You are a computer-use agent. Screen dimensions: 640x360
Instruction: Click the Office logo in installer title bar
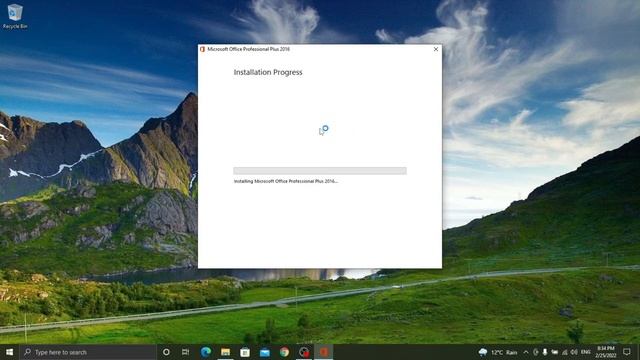(x=202, y=49)
